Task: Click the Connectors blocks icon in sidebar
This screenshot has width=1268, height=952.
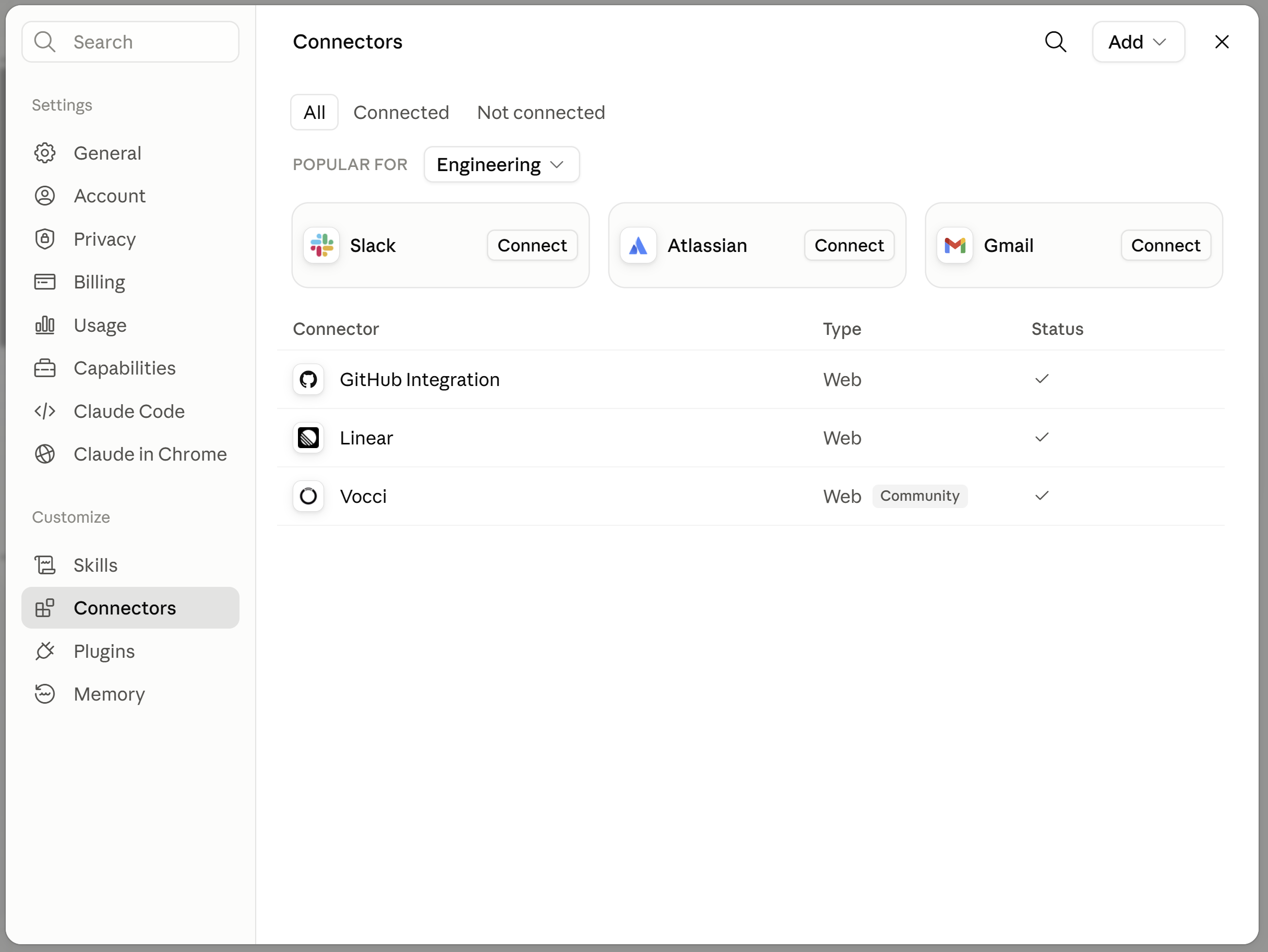Action: click(45, 608)
